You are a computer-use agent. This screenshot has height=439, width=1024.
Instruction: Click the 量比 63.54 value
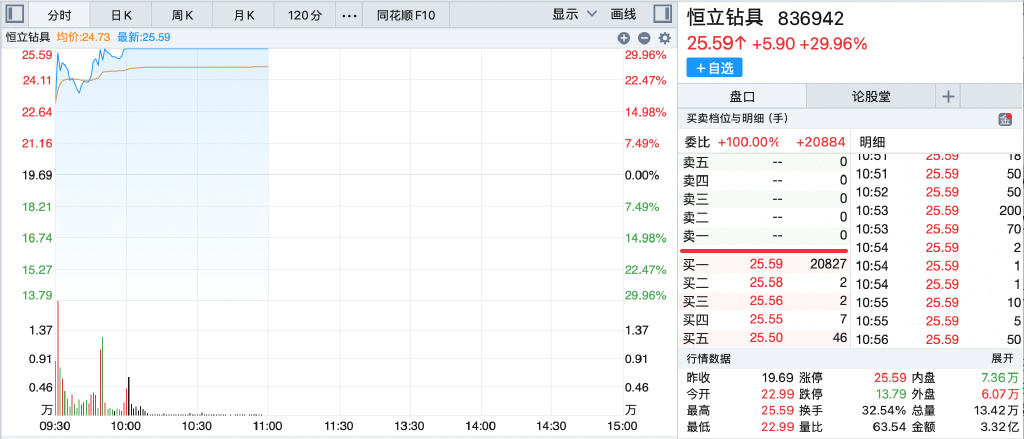tap(888, 428)
